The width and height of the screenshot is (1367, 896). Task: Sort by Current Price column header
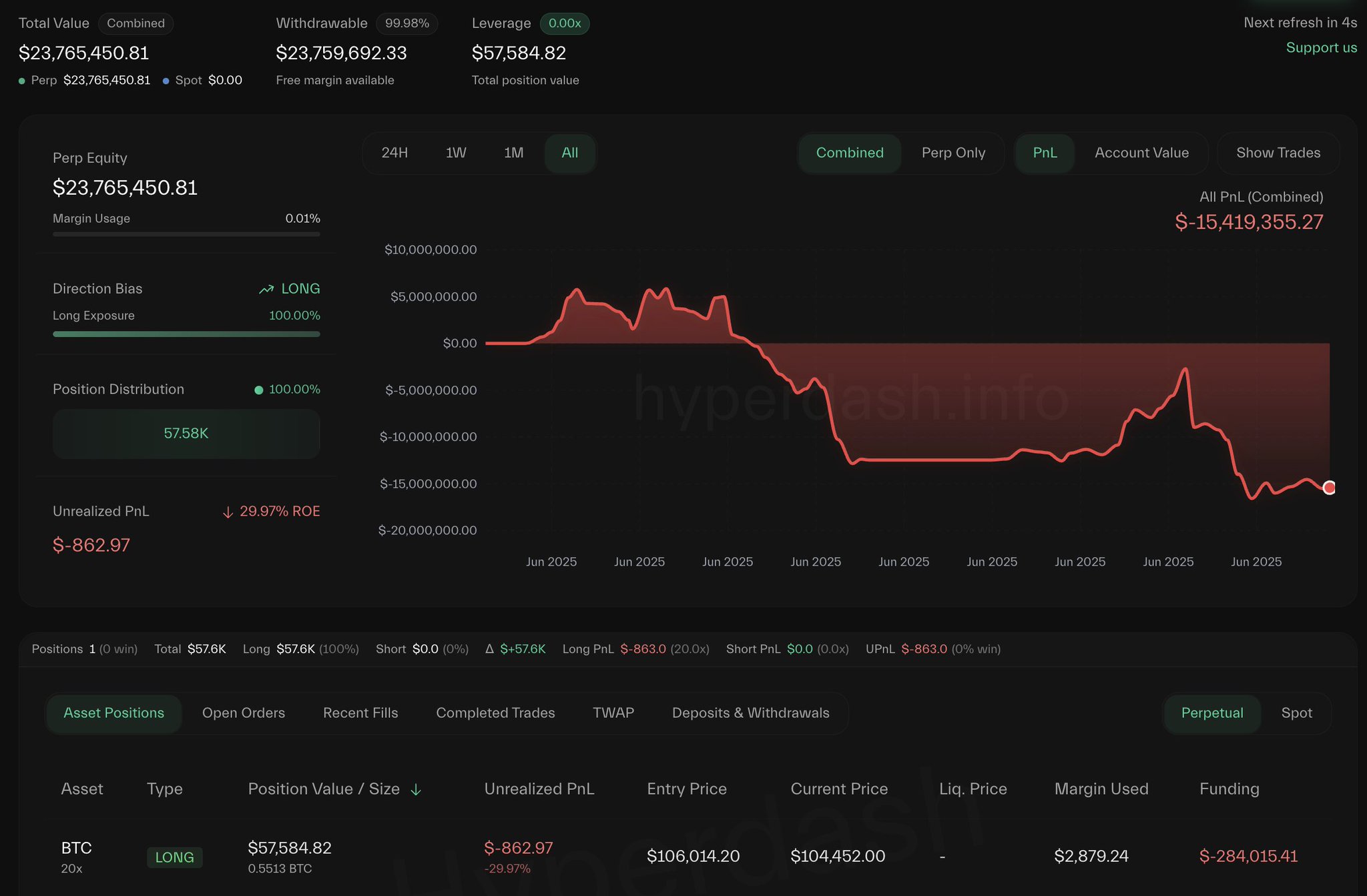pos(839,789)
